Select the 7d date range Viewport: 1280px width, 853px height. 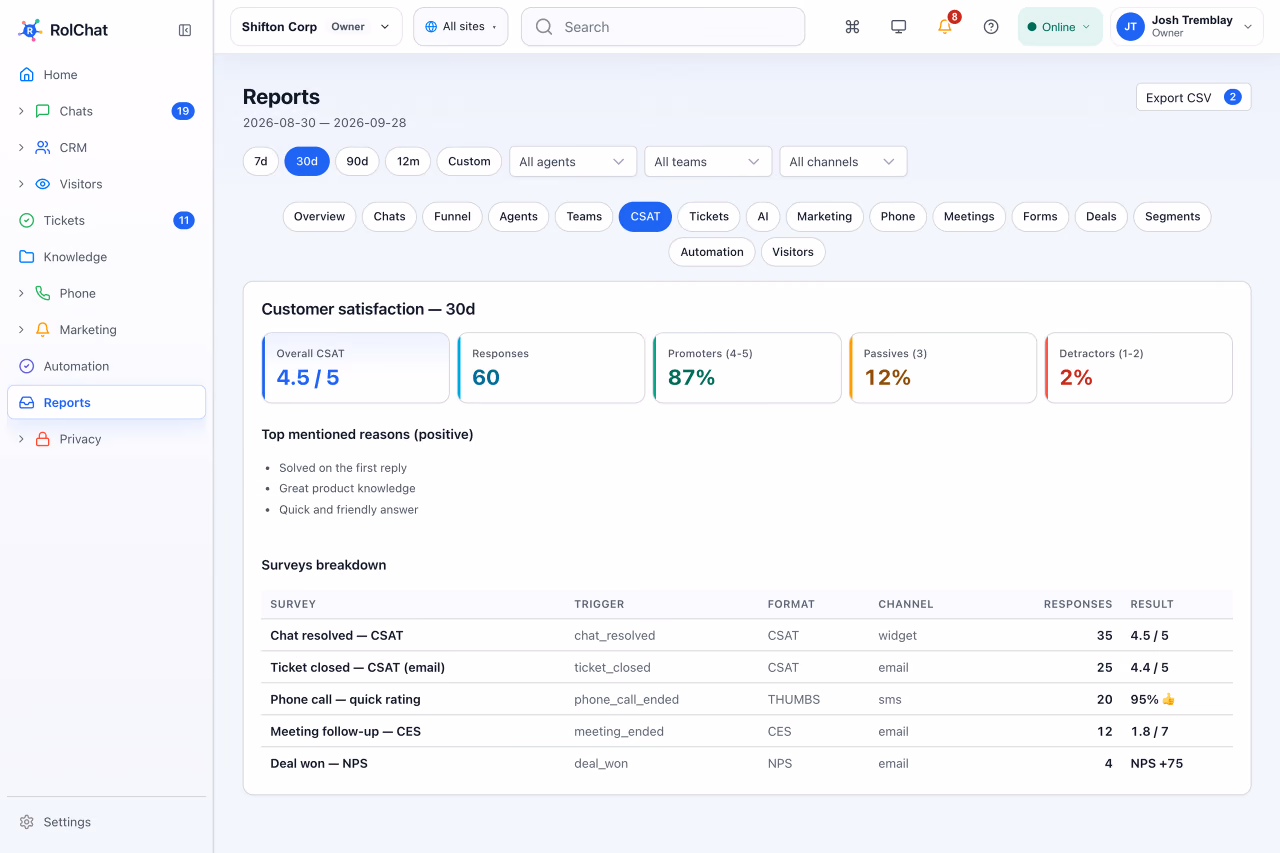[261, 161]
